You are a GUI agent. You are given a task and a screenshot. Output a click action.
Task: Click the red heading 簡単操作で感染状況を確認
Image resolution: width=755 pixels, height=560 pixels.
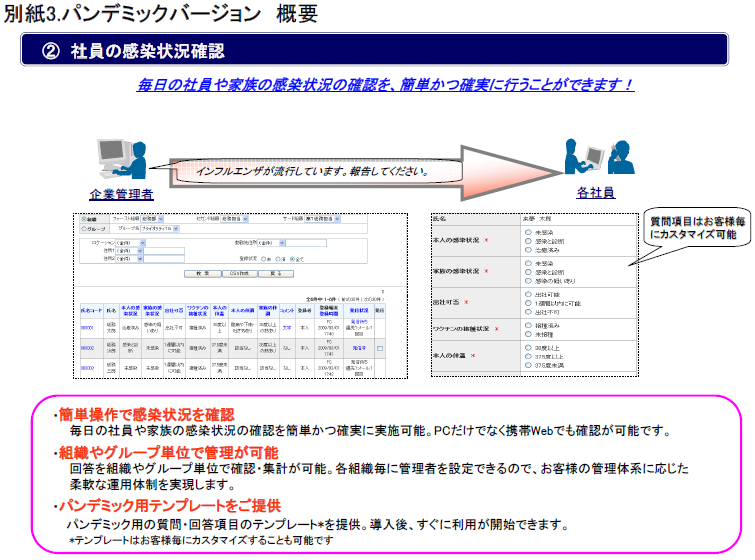[146, 415]
